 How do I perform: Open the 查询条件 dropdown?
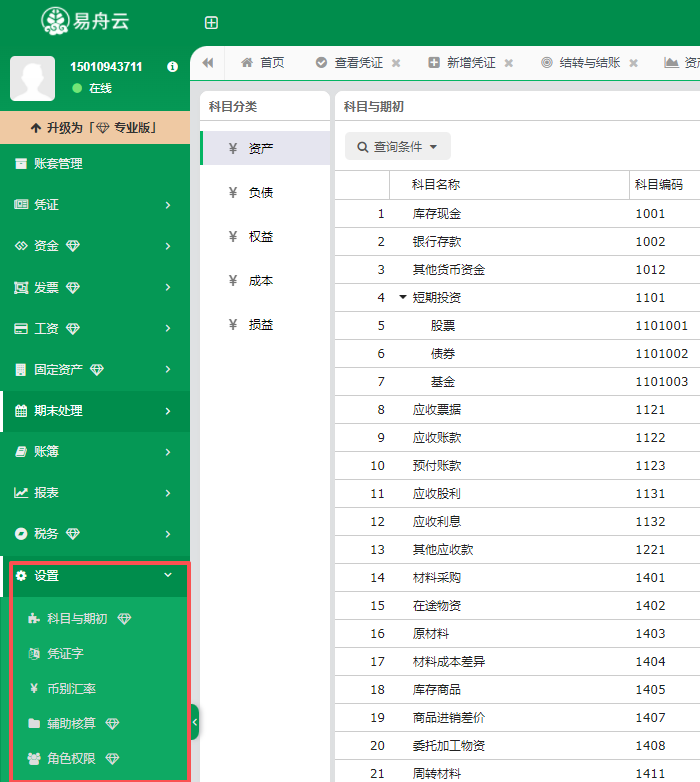tap(398, 147)
